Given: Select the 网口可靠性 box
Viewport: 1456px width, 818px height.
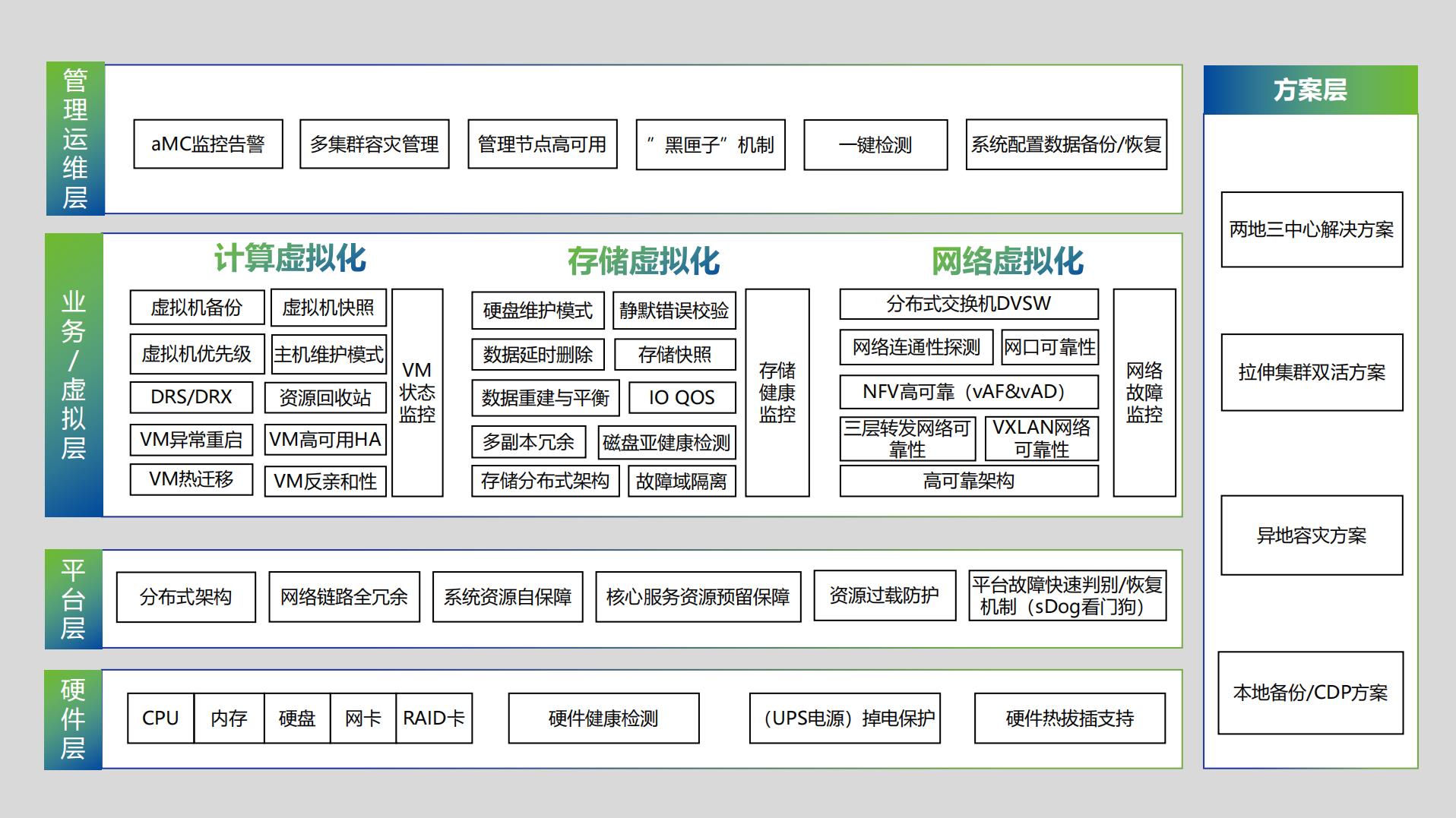Looking at the screenshot, I should pyautogui.click(x=1050, y=348).
